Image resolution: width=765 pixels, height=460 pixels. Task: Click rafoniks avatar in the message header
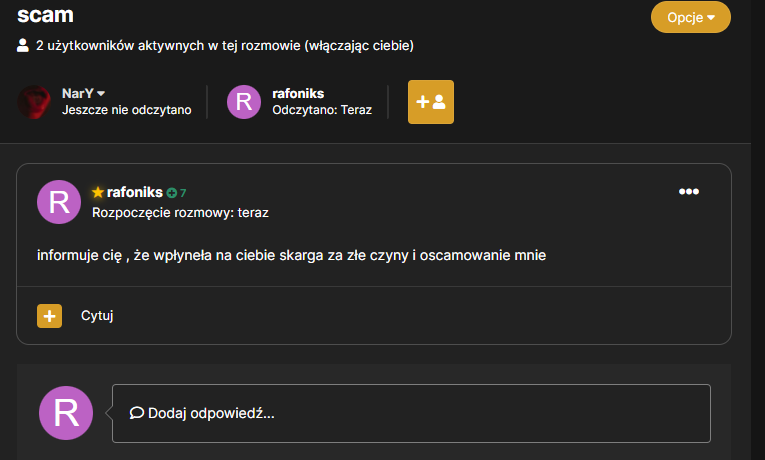(59, 202)
